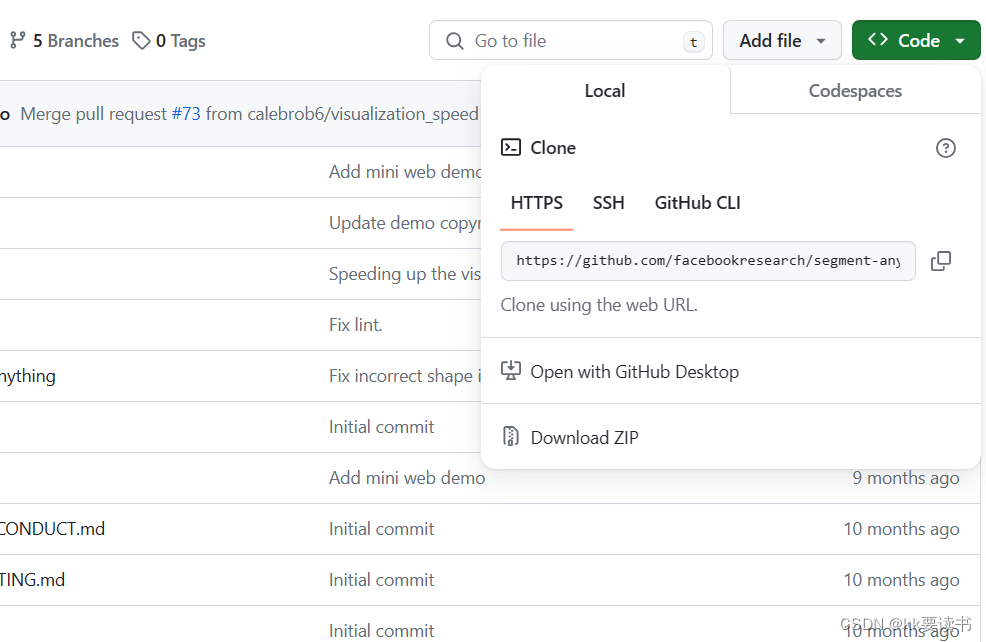The image size is (986, 642).
Task: Click the HTTPS clone URL field
Action: 708,260
